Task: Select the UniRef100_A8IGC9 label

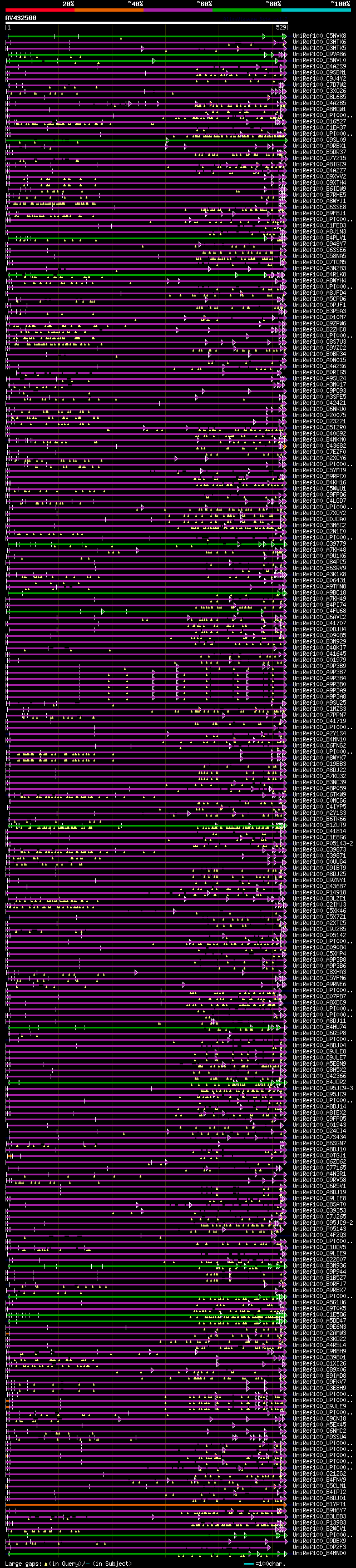Action: tap(319, 164)
